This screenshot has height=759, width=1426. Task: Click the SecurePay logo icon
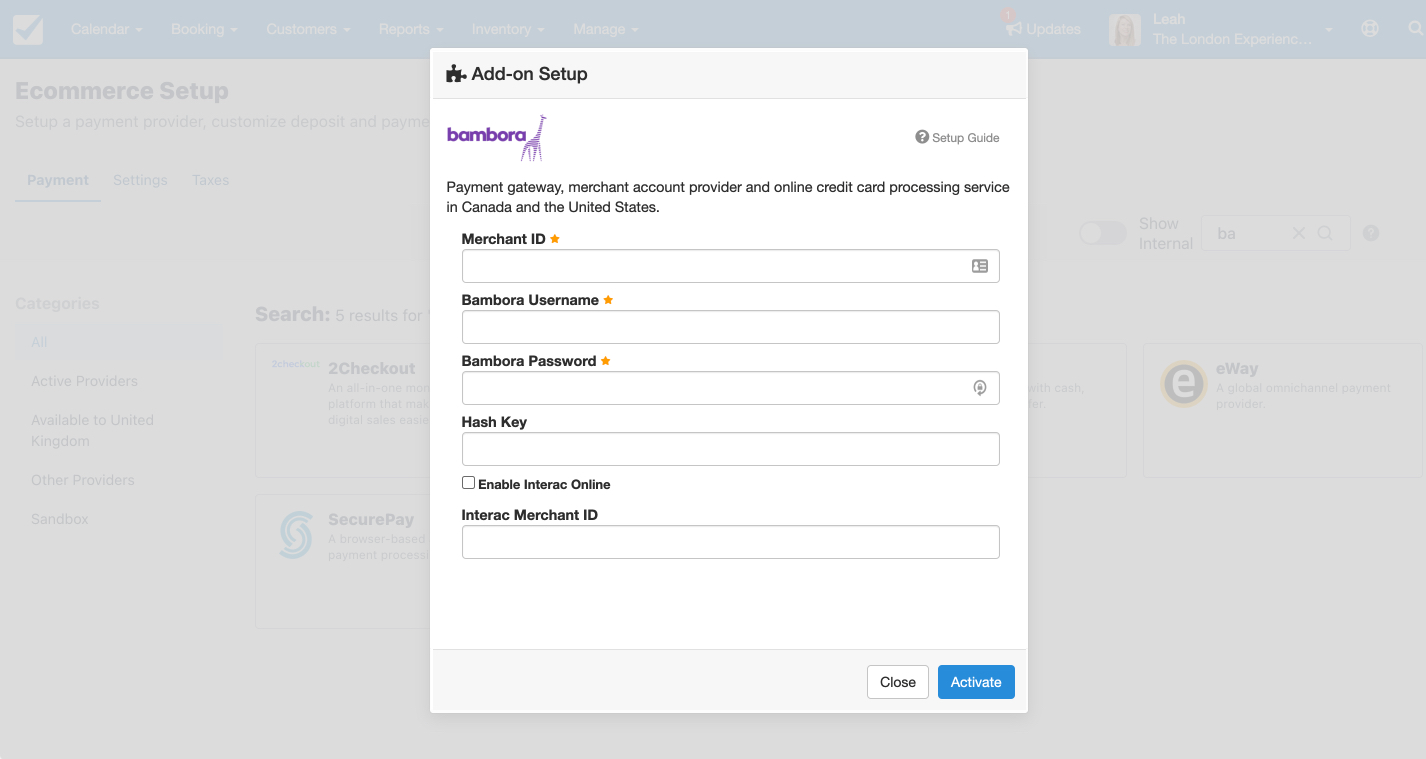(x=296, y=535)
